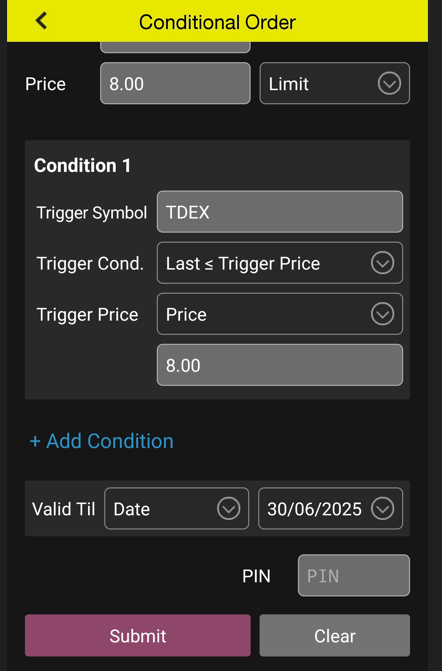Click the chevron on Last ≤ Trigger Price

[x=382, y=263]
